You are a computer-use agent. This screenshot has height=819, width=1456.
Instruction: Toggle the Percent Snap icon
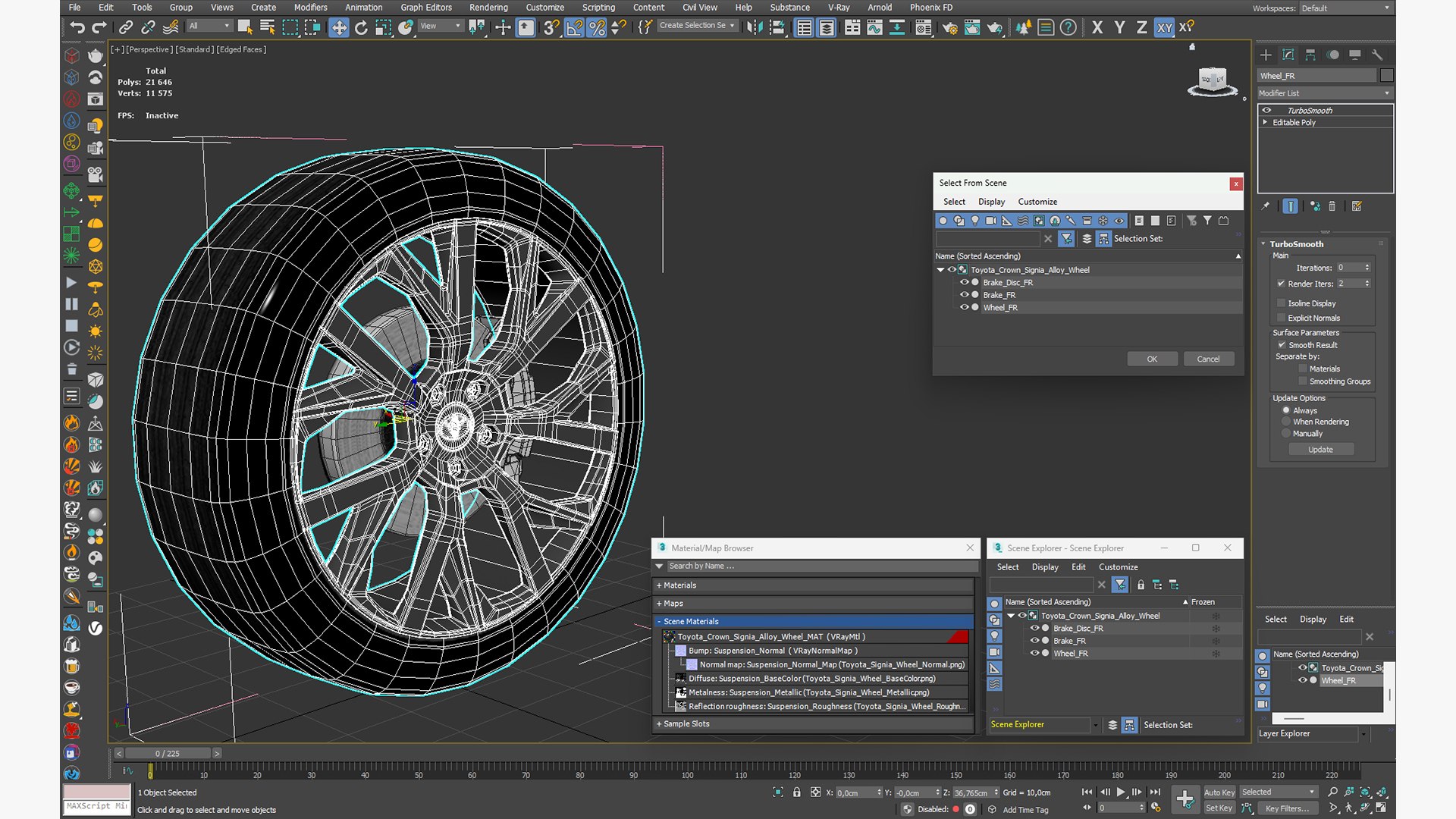click(x=597, y=28)
